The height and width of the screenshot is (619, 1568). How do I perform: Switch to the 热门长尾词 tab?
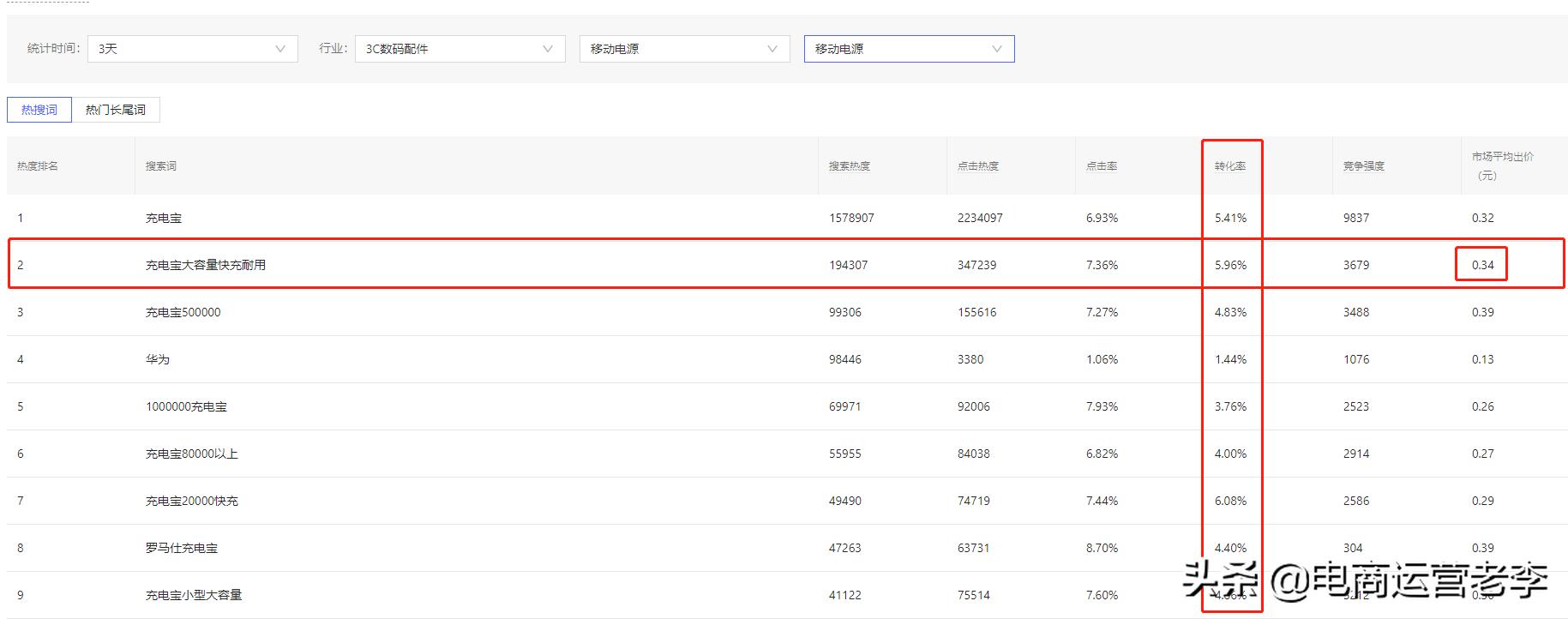[x=116, y=110]
